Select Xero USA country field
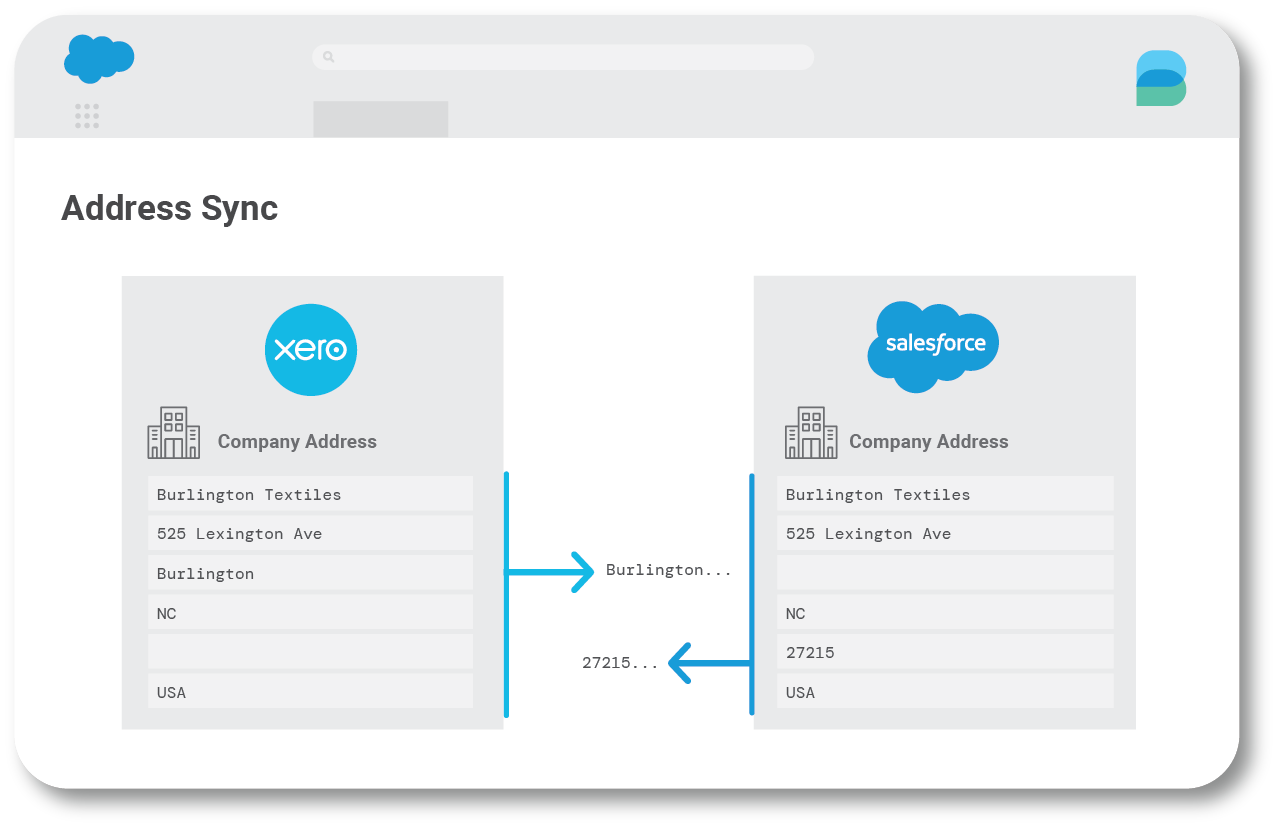1279x828 pixels. 310,691
